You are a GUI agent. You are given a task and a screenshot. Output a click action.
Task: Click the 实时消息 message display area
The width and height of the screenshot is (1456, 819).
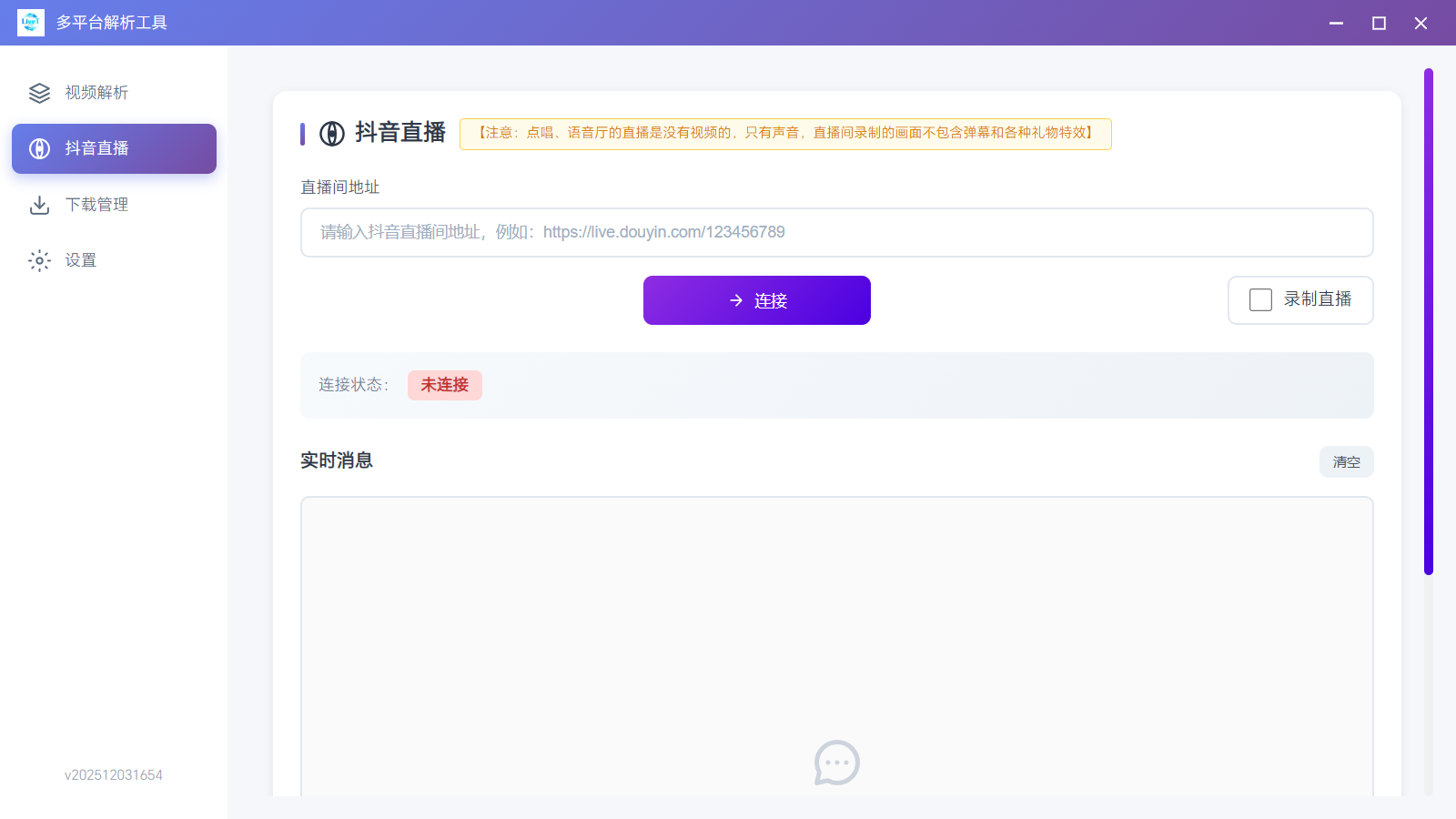[x=836, y=637]
